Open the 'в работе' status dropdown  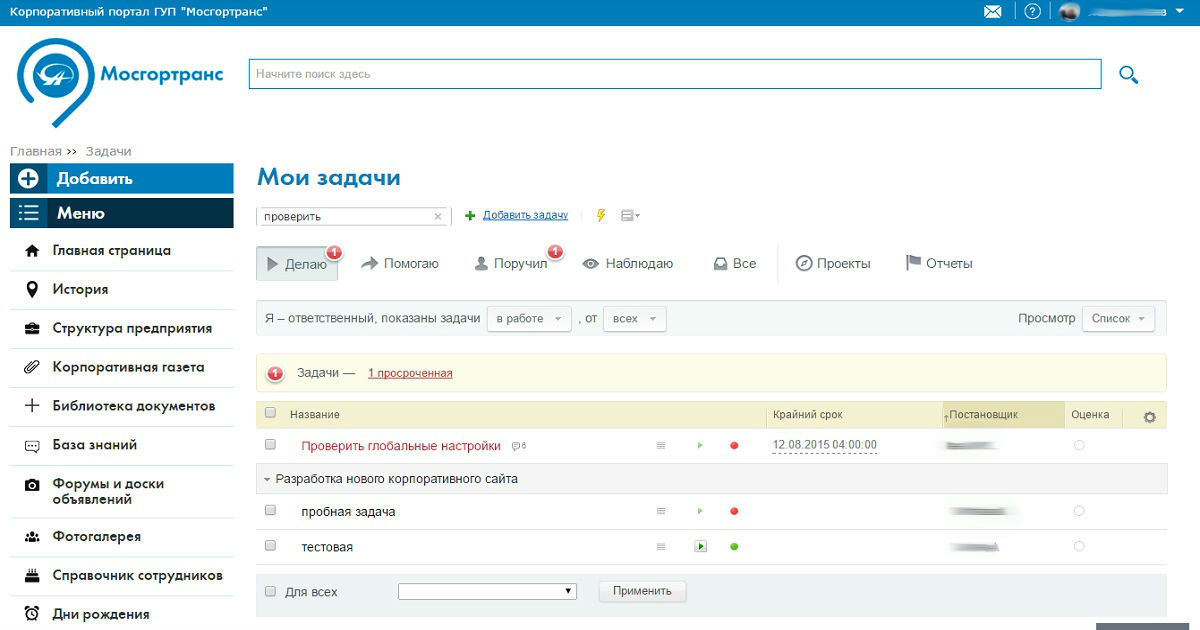point(529,319)
